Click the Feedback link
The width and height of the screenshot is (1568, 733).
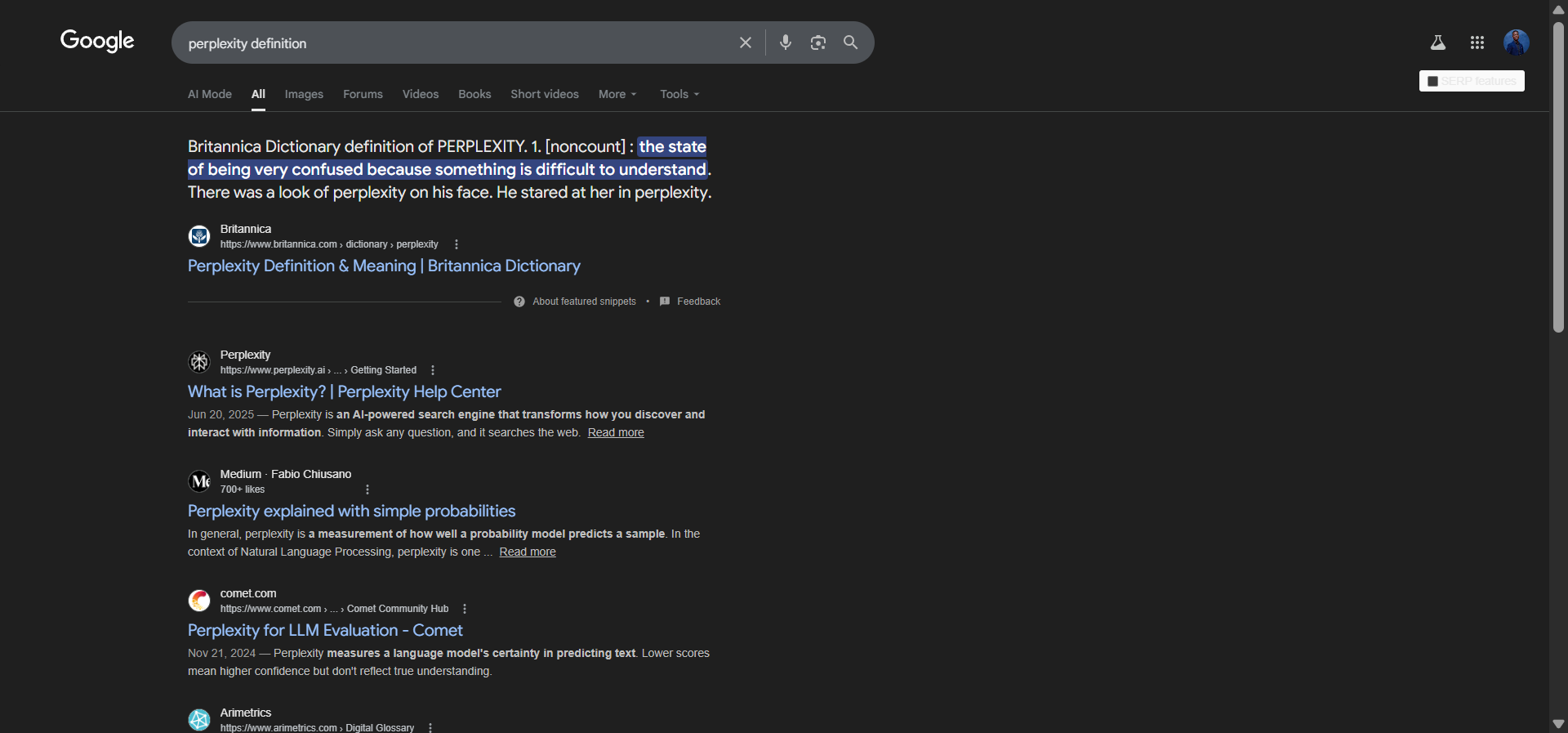click(698, 302)
